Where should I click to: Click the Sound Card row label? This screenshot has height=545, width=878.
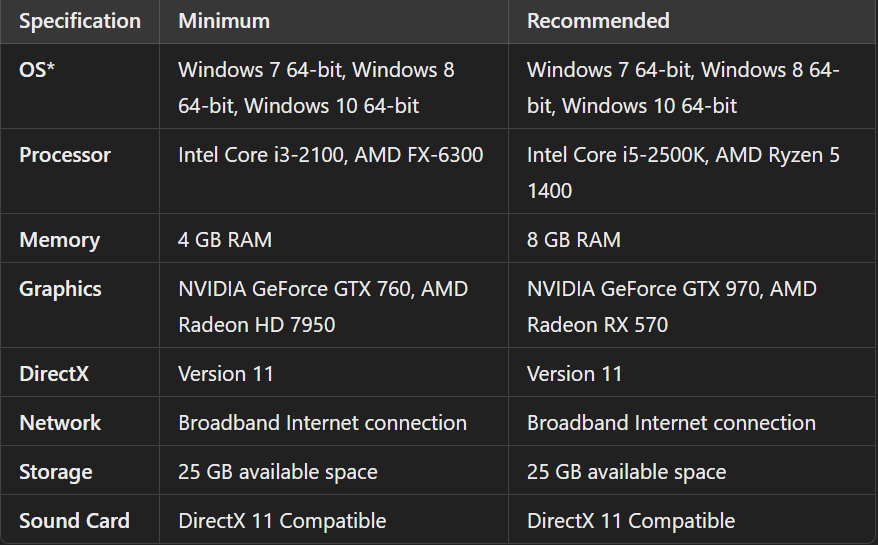(74, 521)
